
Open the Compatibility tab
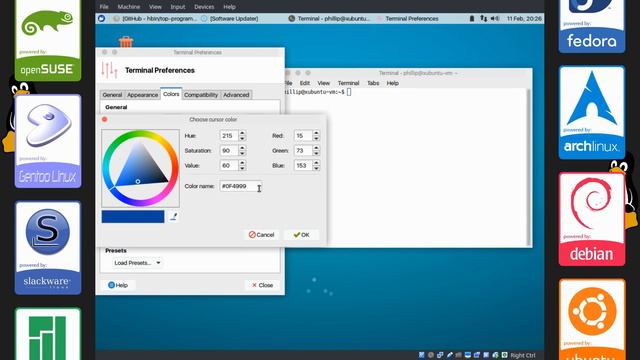[x=201, y=95]
